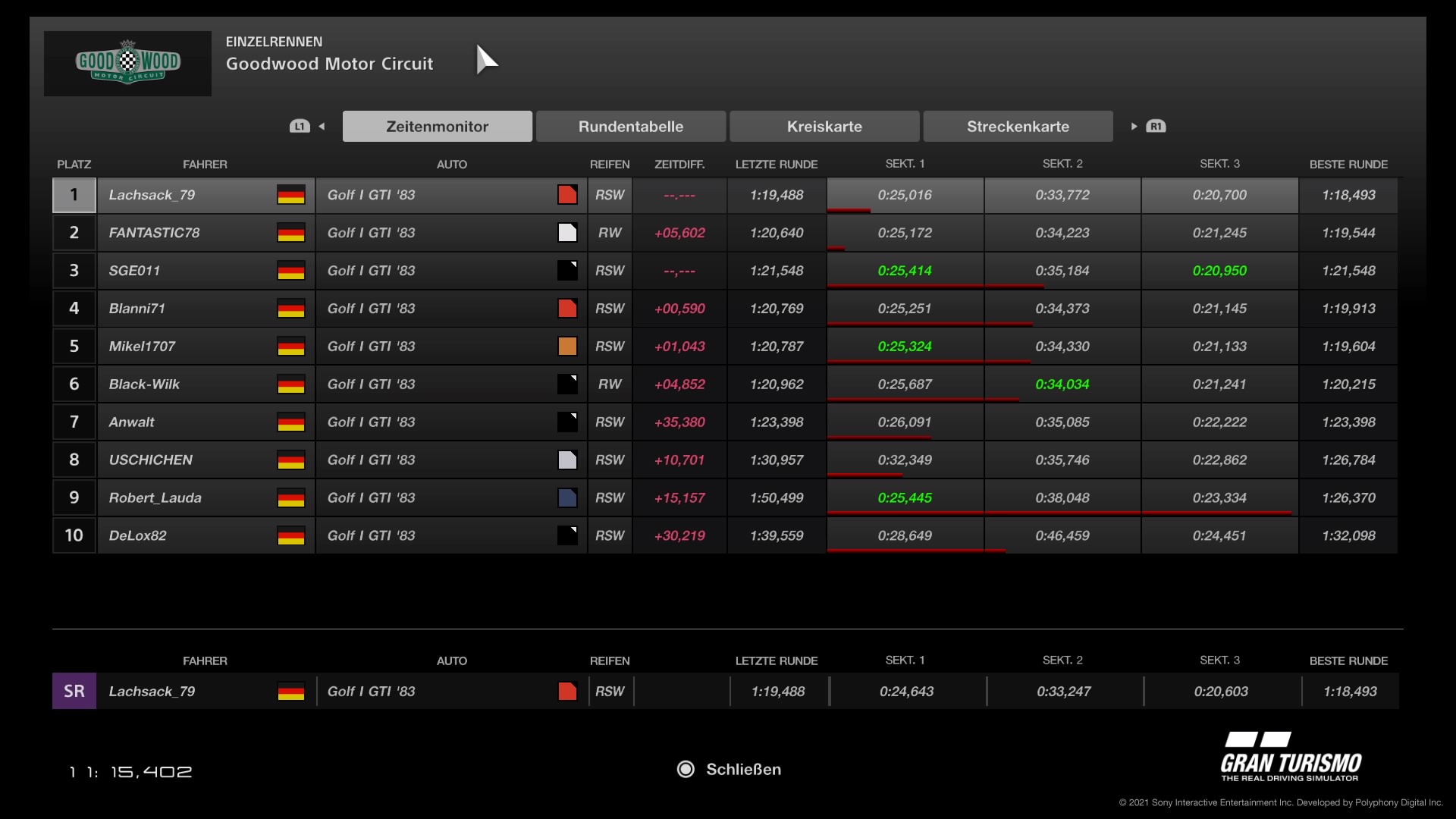Click the Schließen button label
The image size is (1456, 819).
pyautogui.click(x=743, y=769)
